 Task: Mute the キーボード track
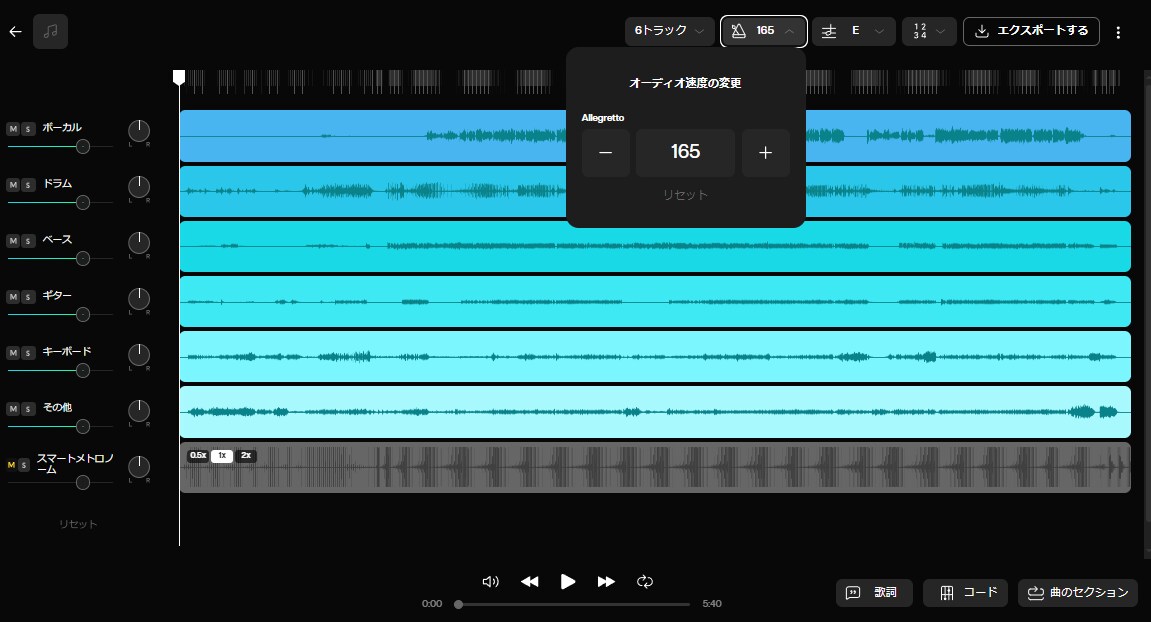click(13, 352)
